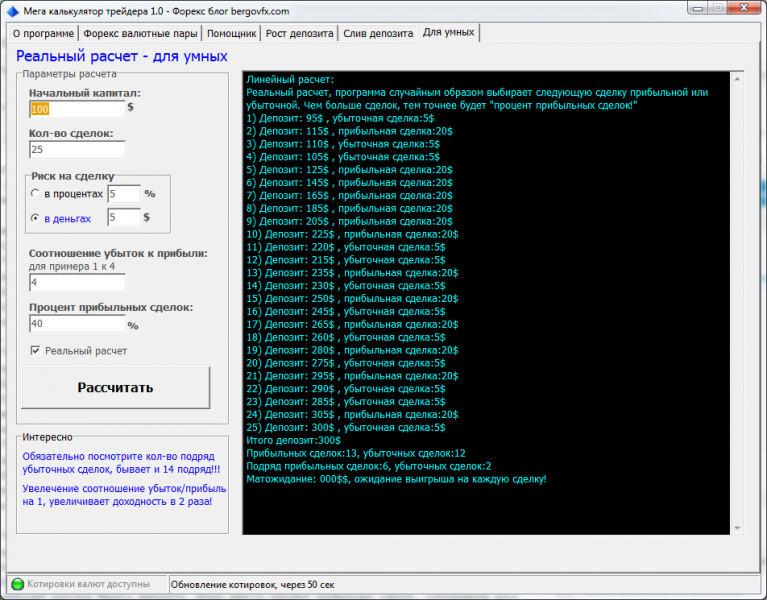The width and height of the screenshot is (767, 600).
Task: Click the scroll down arrow of results
Action: pyautogui.click(x=737, y=528)
